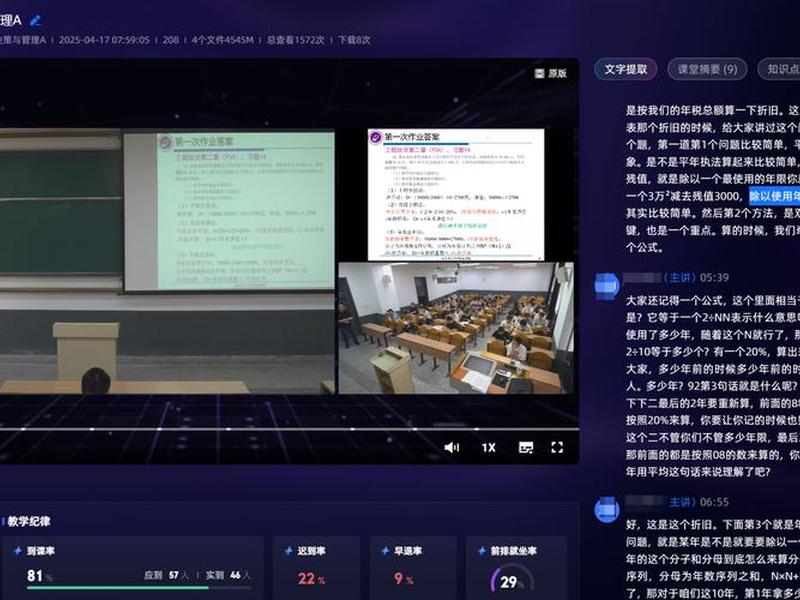This screenshot has height=600, width=800.
Task: Click the speaker avatar beside 05:39
Action: click(x=607, y=286)
